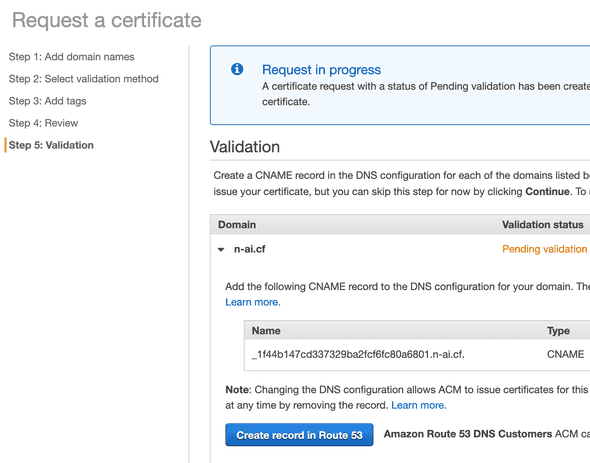Click the Request in progress heading
Image resolution: width=590 pixels, height=463 pixels.
click(321, 70)
